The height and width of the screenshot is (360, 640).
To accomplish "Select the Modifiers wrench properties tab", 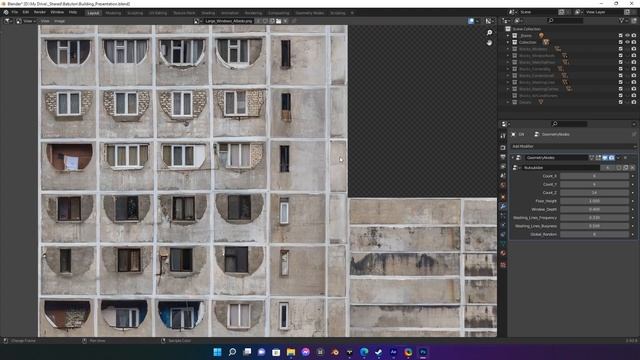I will (x=503, y=206).
